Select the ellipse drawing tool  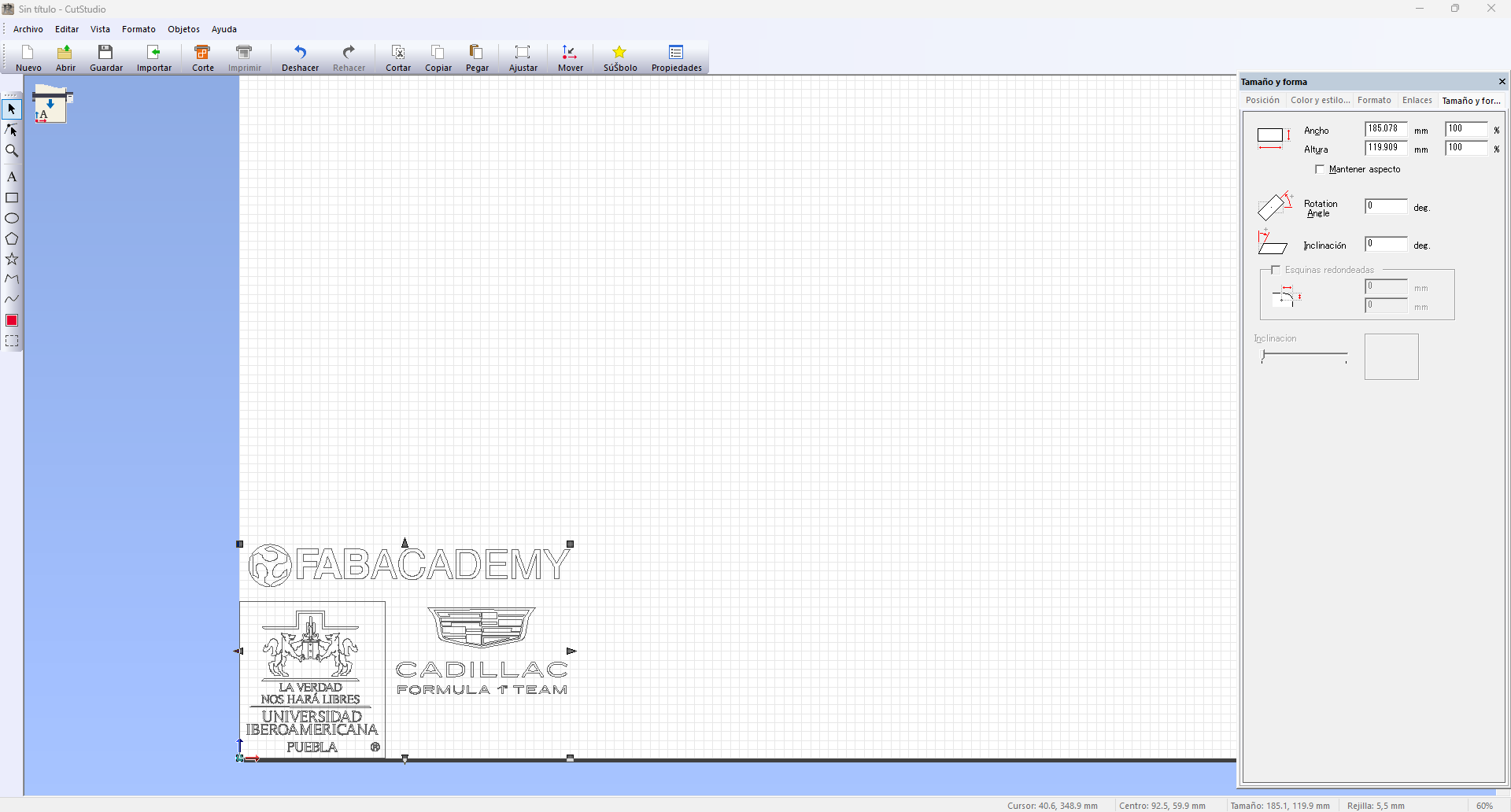12,218
